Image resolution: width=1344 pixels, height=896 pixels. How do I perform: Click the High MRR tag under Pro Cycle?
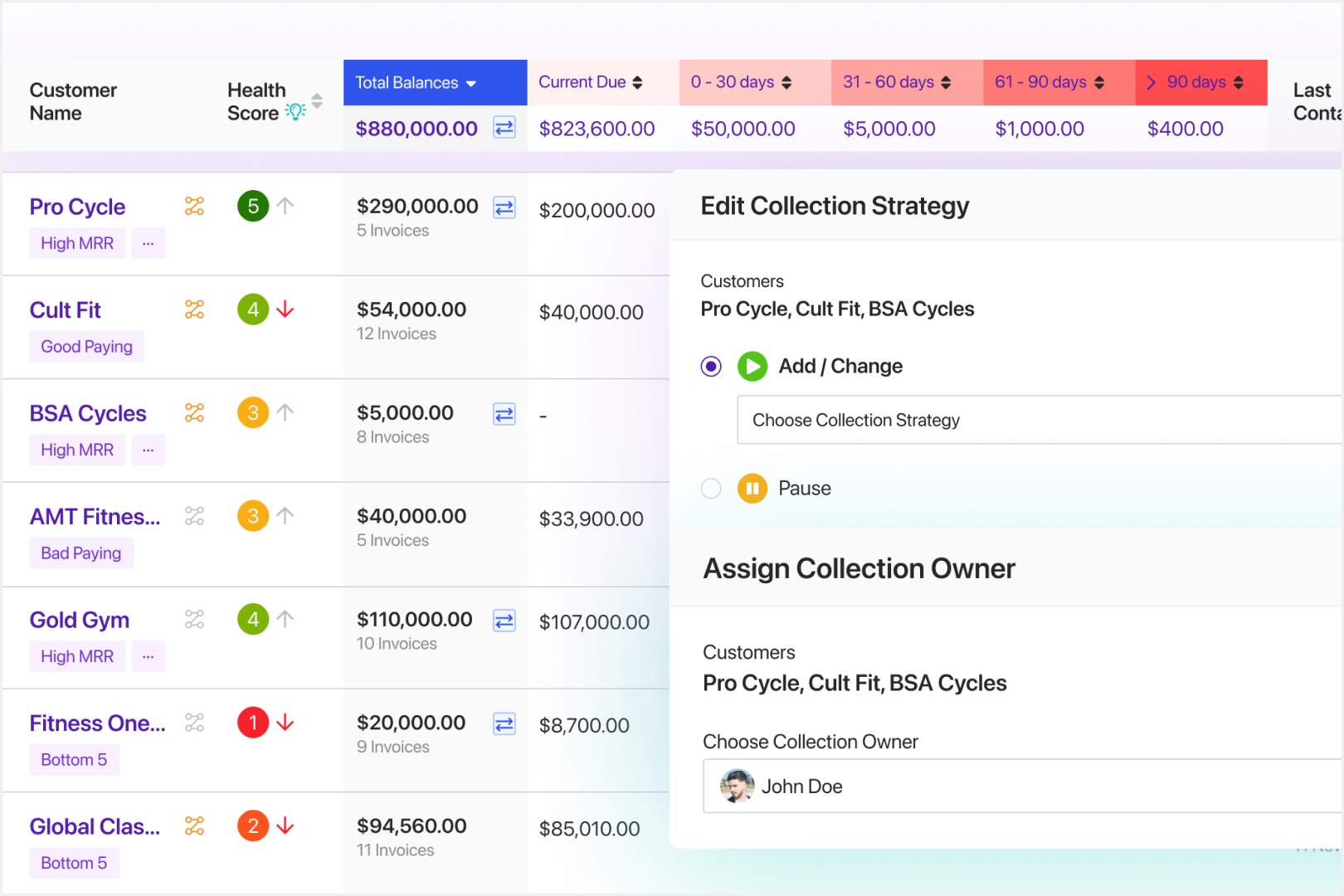(77, 243)
